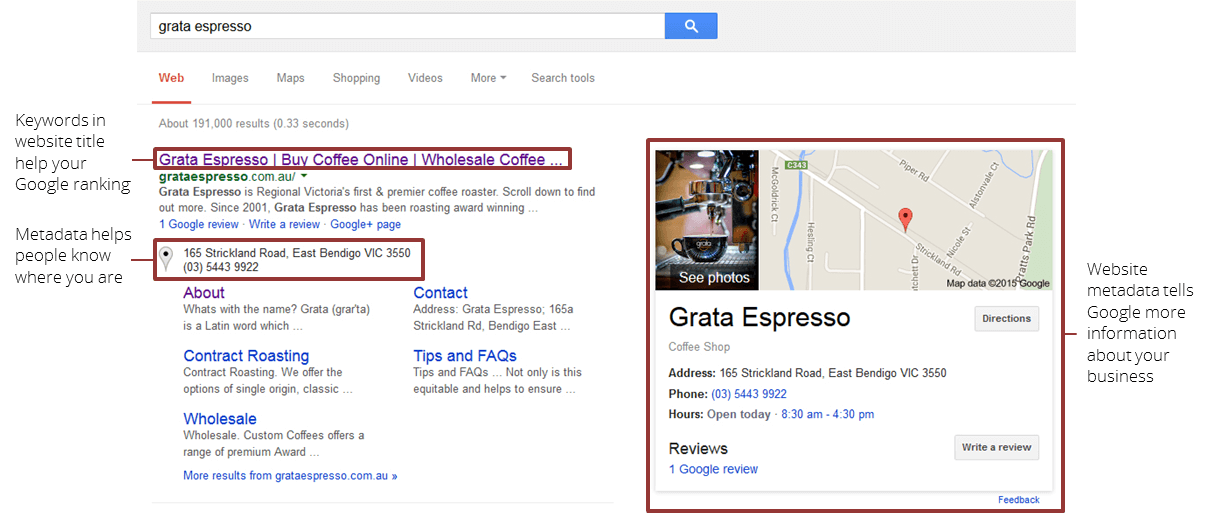
Task: Click the Directions button
Action: [x=1006, y=319]
